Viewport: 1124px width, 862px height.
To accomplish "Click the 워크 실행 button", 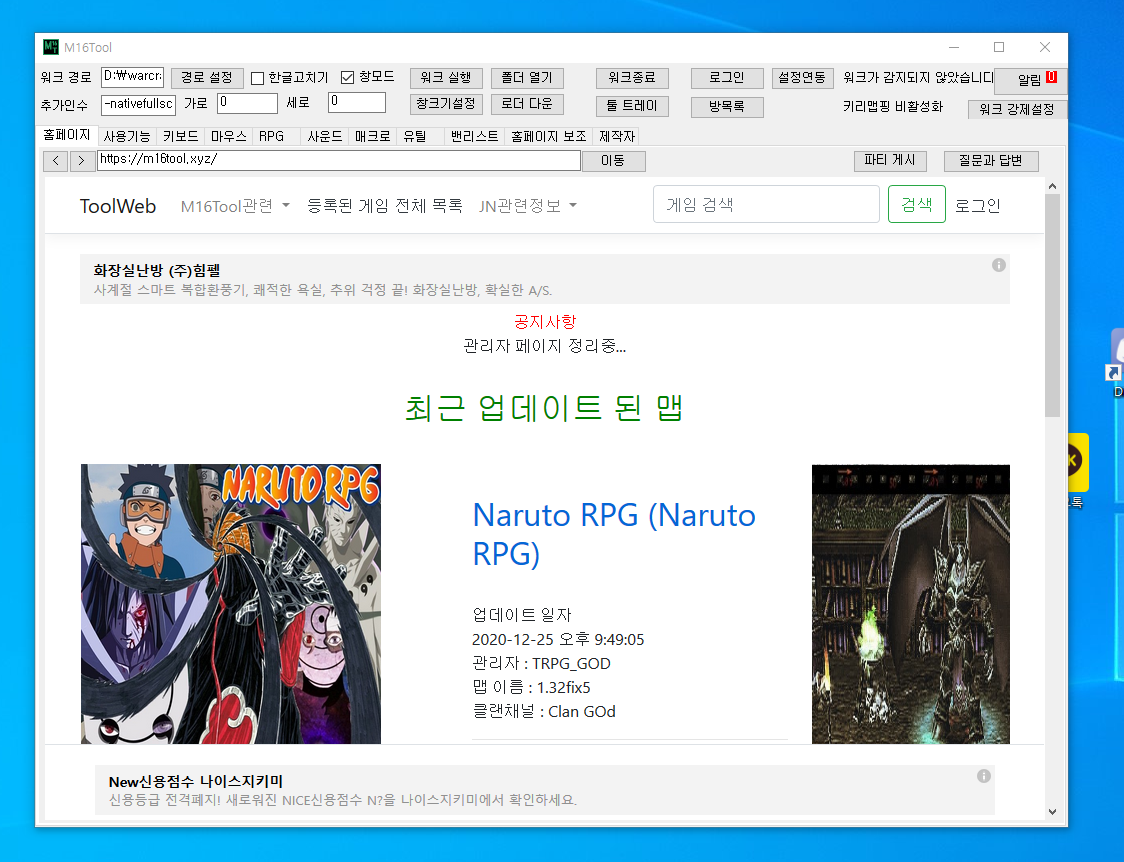I will point(446,77).
